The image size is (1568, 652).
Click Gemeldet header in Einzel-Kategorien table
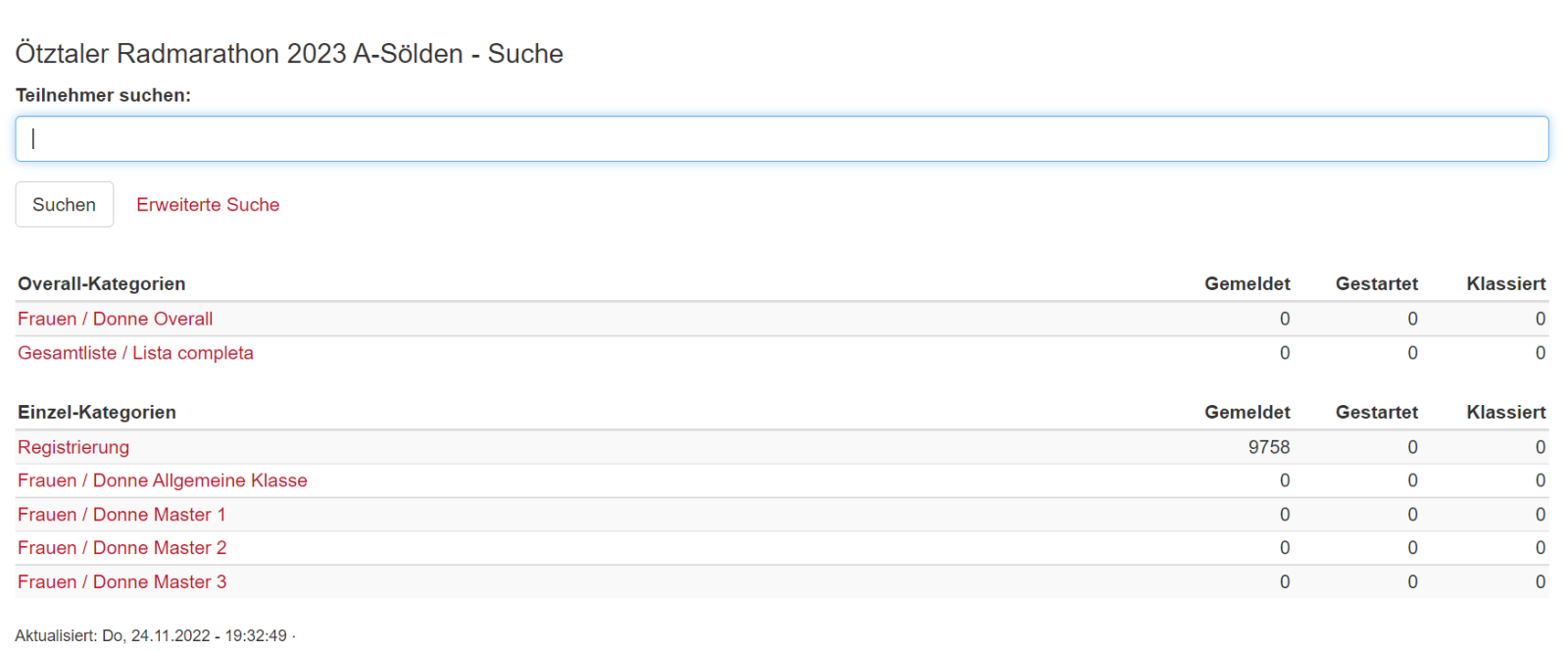(x=1247, y=413)
